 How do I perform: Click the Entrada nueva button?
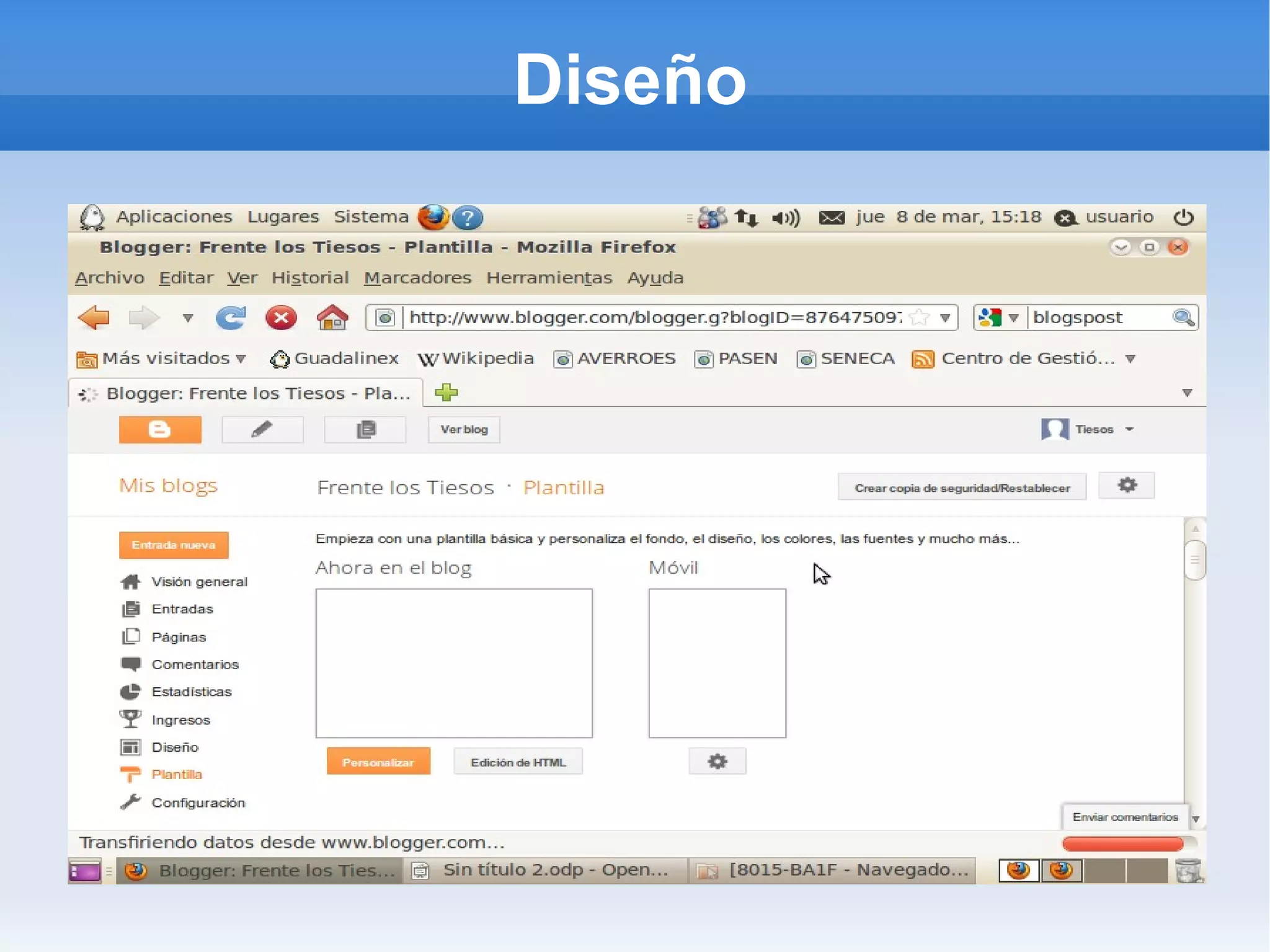[174, 545]
